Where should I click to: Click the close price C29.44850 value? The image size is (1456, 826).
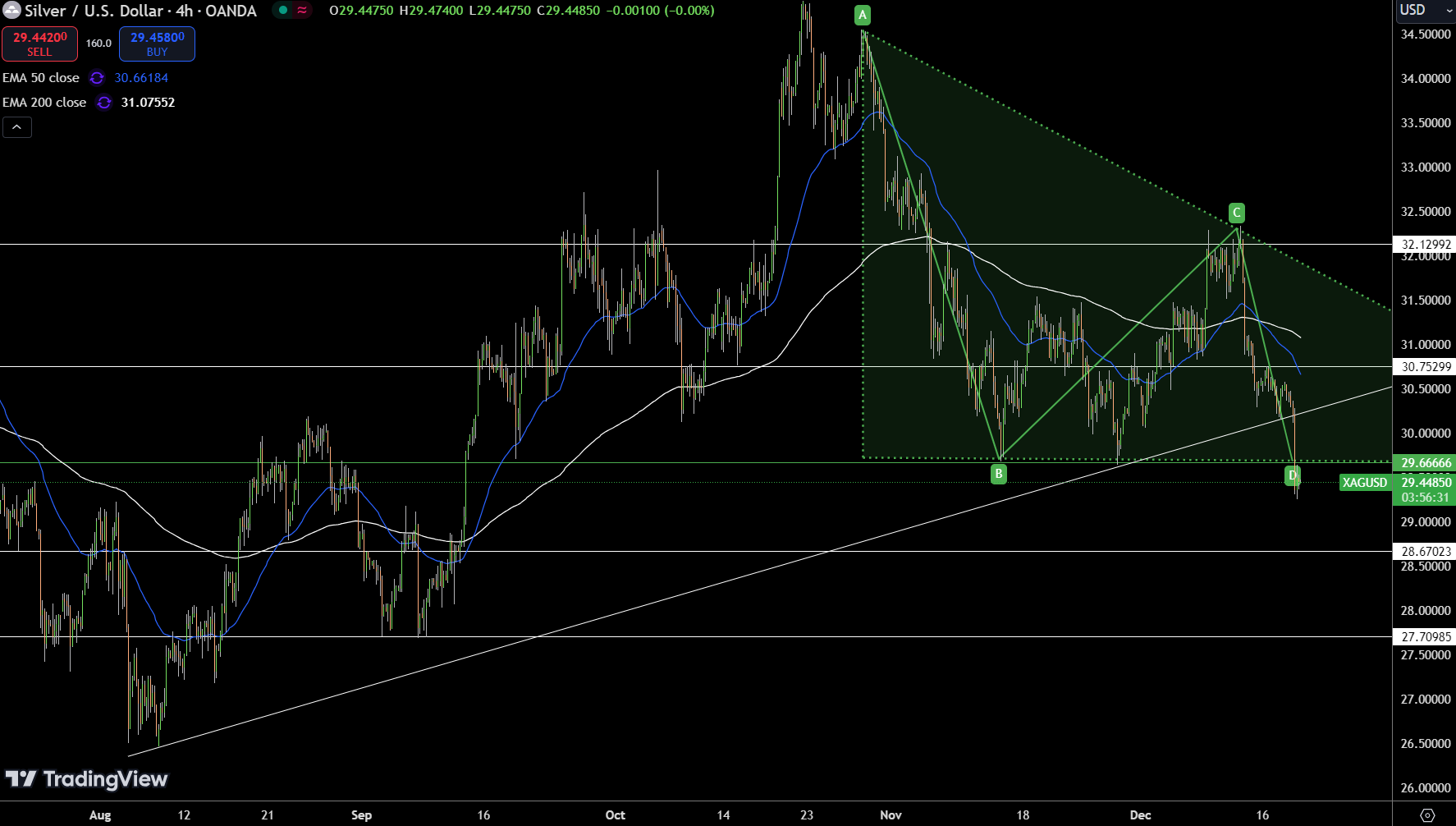[568, 11]
